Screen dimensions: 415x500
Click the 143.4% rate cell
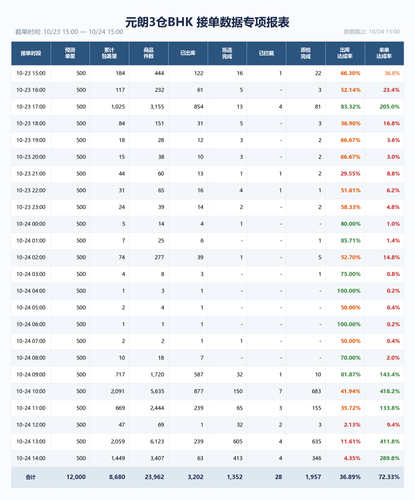pos(390,375)
